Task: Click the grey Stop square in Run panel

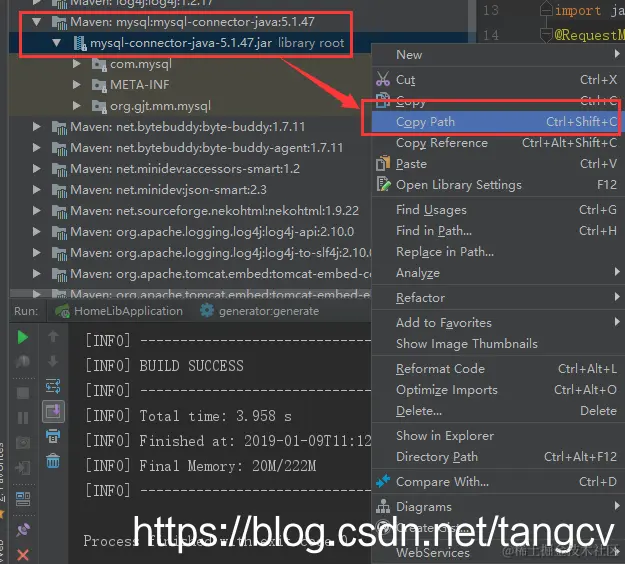Action: click(23, 393)
